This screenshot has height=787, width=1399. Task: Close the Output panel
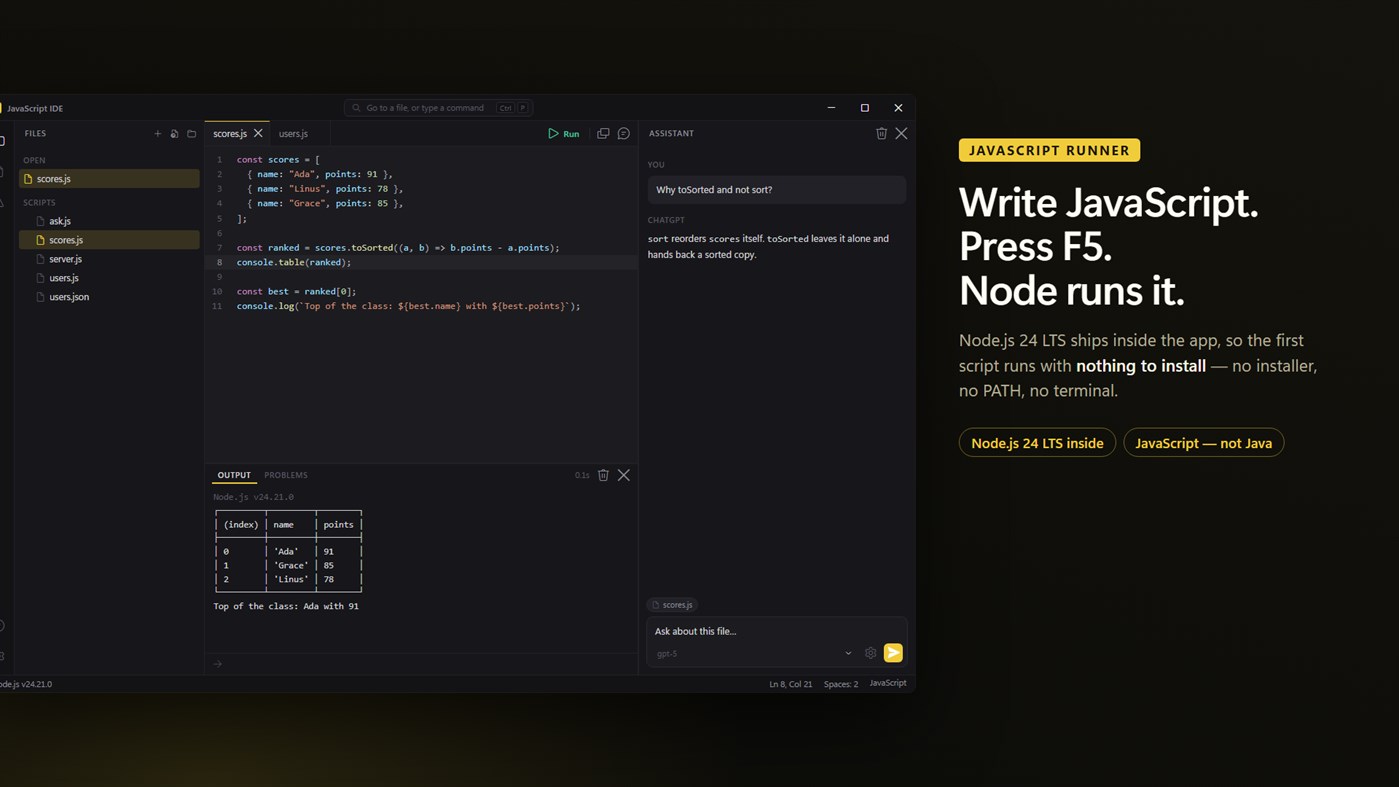(x=624, y=475)
